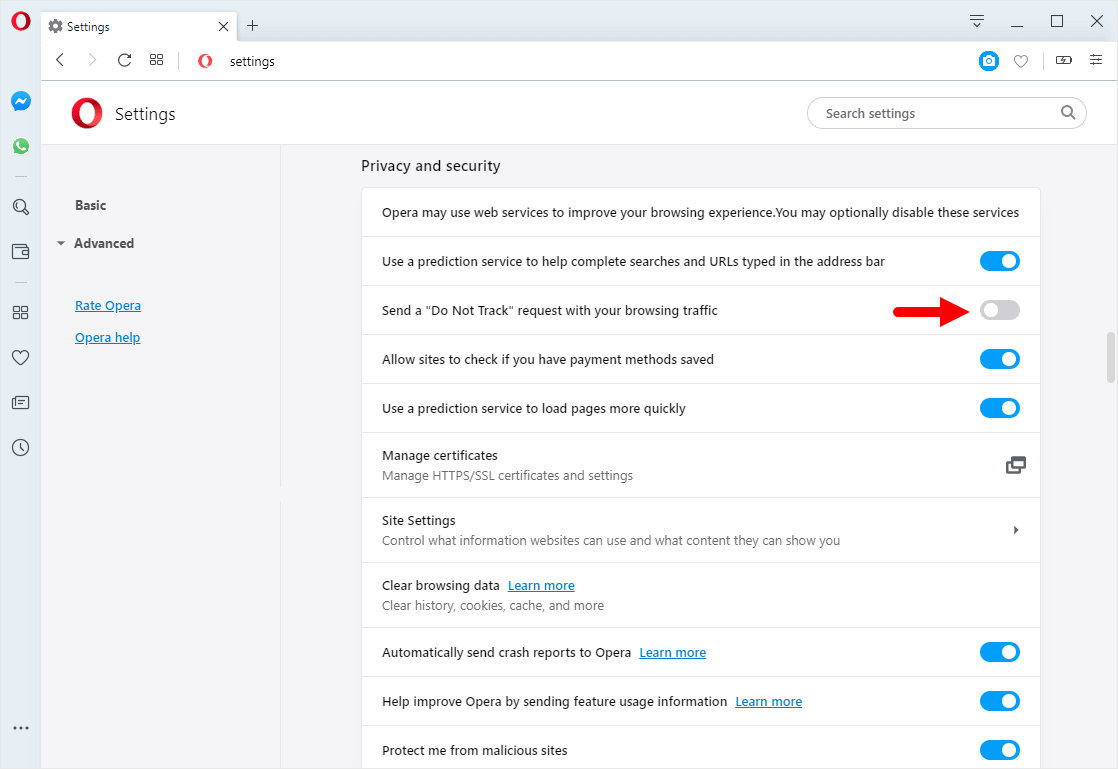Open Learn more about feature usage
The height and width of the screenshot is (769, 1118).
pyautogui.click(x=769, y=702)
